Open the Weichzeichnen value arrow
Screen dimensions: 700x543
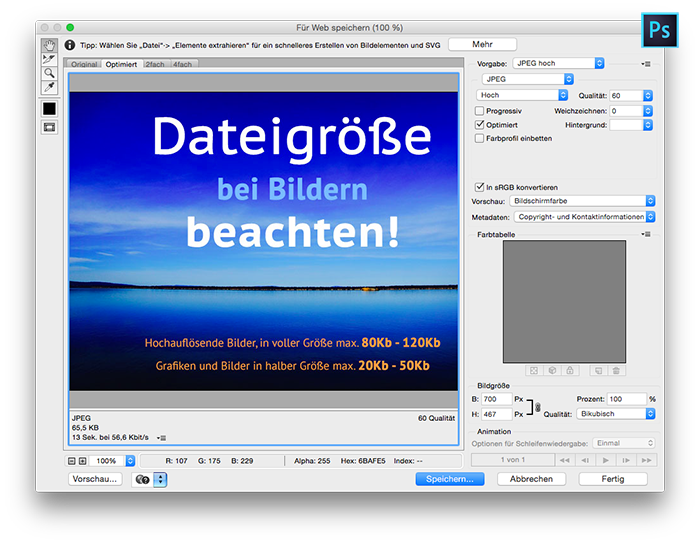click(x=648, y=111)
